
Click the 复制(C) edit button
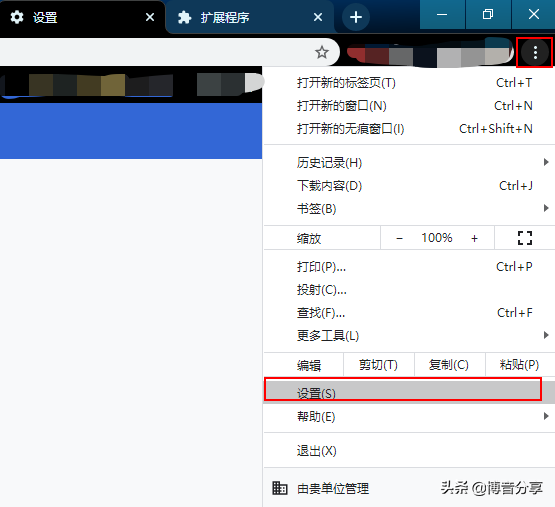449,365
